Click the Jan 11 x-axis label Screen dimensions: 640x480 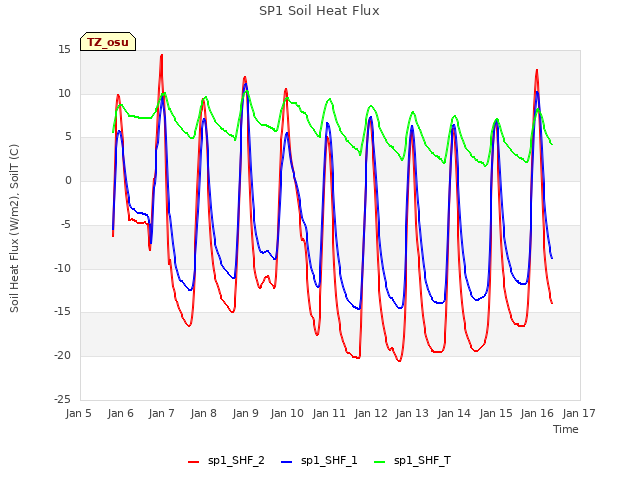coord(329,413)
